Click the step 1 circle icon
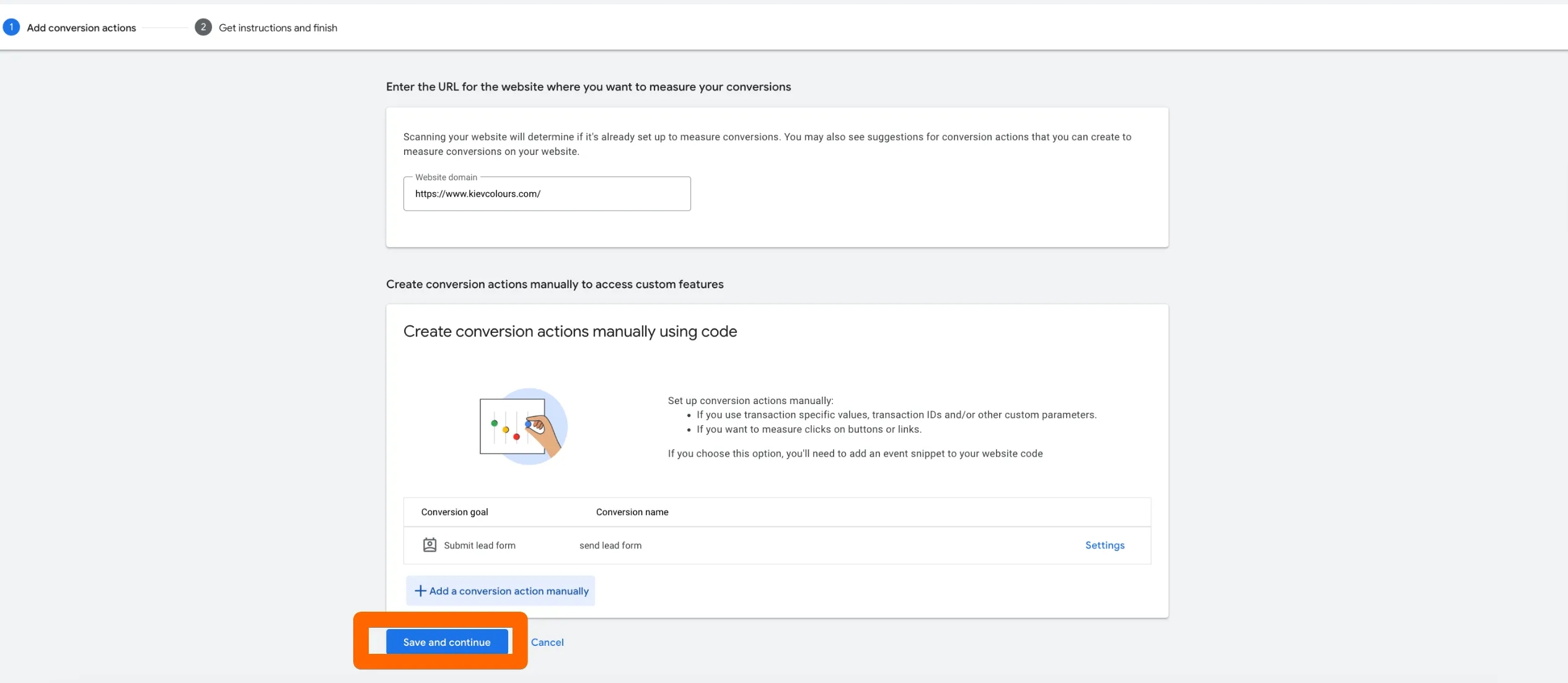This screenshot has height=683, width=1568. pos(11,27)
